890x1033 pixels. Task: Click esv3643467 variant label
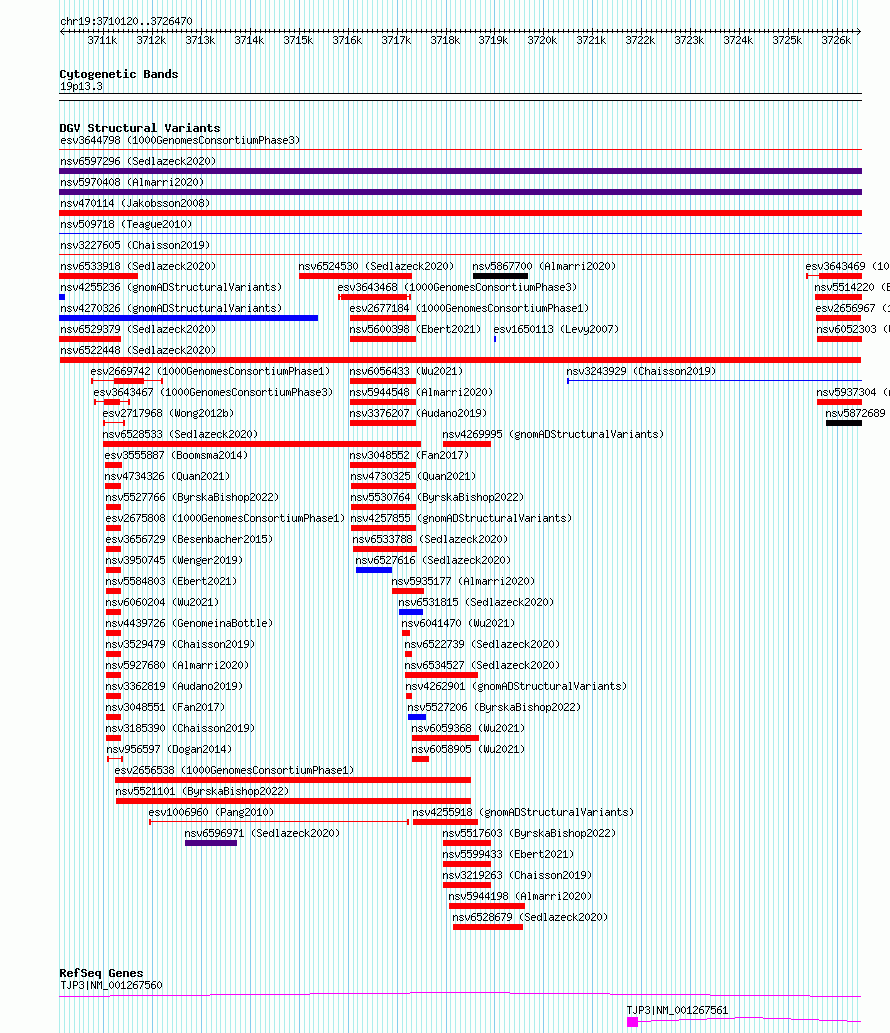[x=213, y=393]
